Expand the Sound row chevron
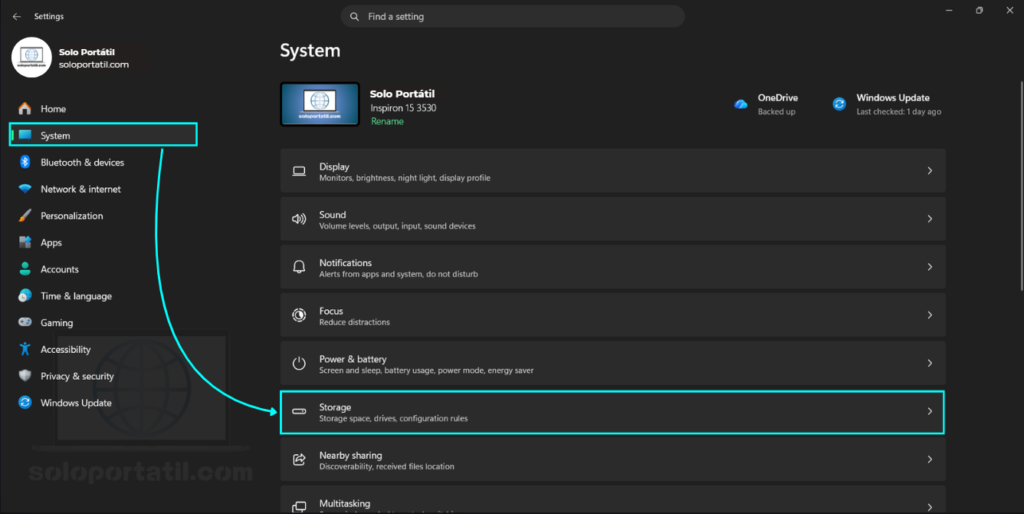Image resolution: width=1024 pixels, height=514 pixels. (x=930, y=219)
